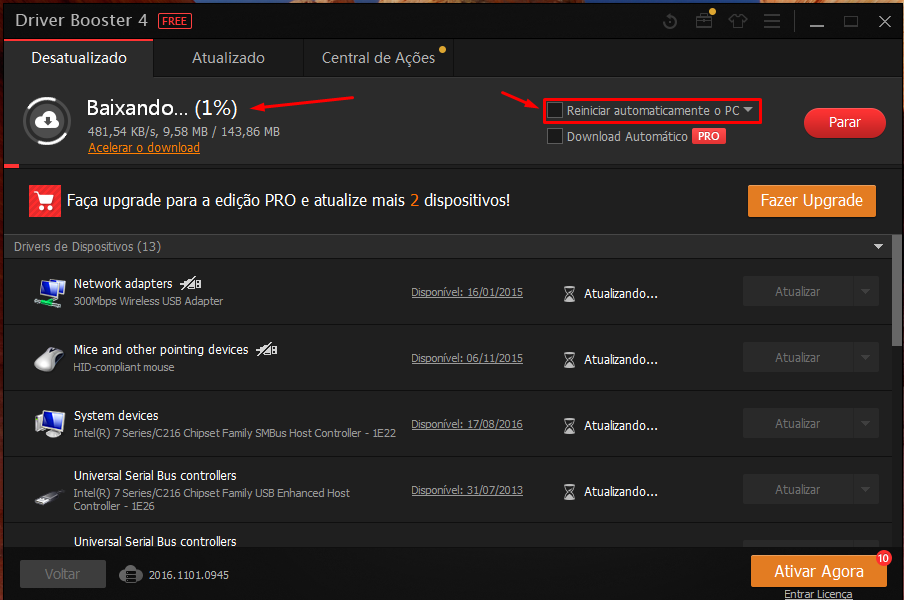
Task: Click the System devices monitor icon
Action: coord(49,424)
